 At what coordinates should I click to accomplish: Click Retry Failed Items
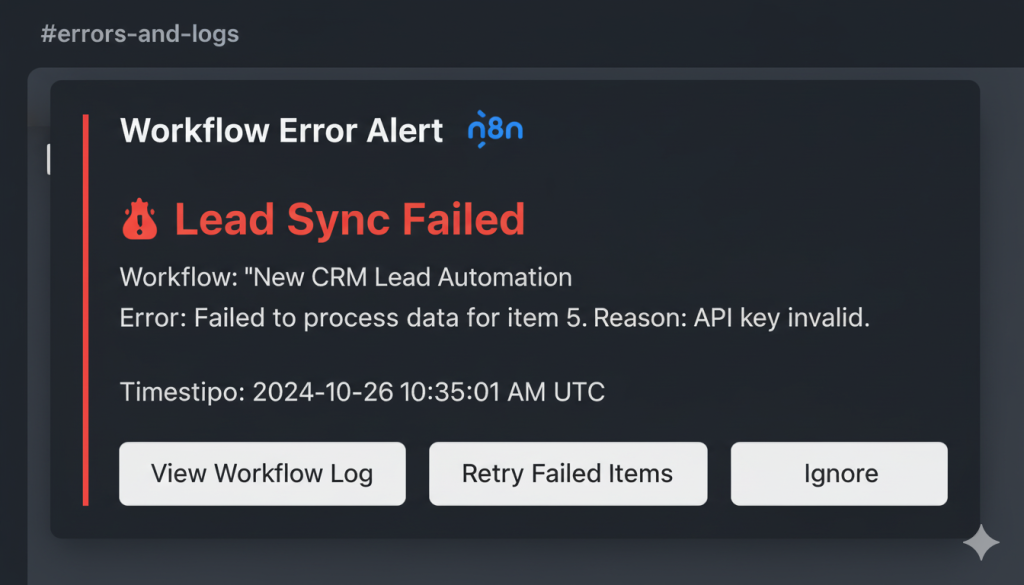(568, 473)
